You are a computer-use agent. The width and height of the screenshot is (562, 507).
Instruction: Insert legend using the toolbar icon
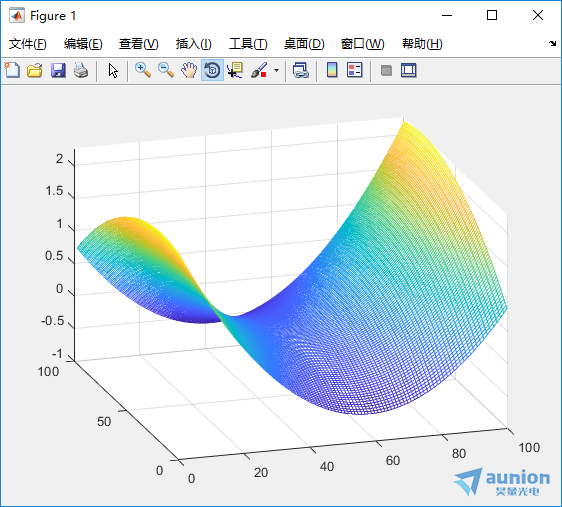[355, 70]
